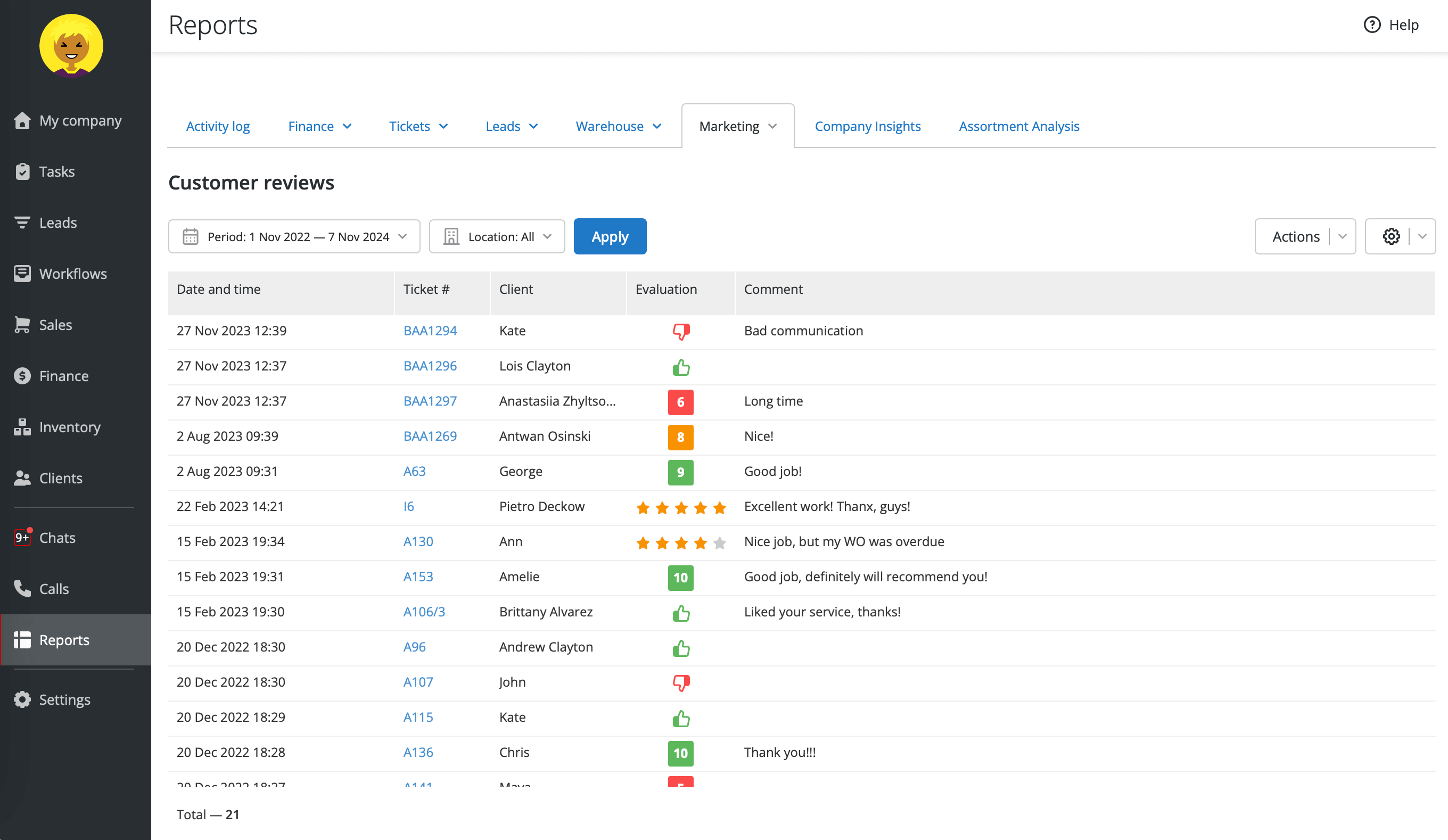
Task: Click the settings gear icon near Actions
Action: click(x=1390, y=236)
